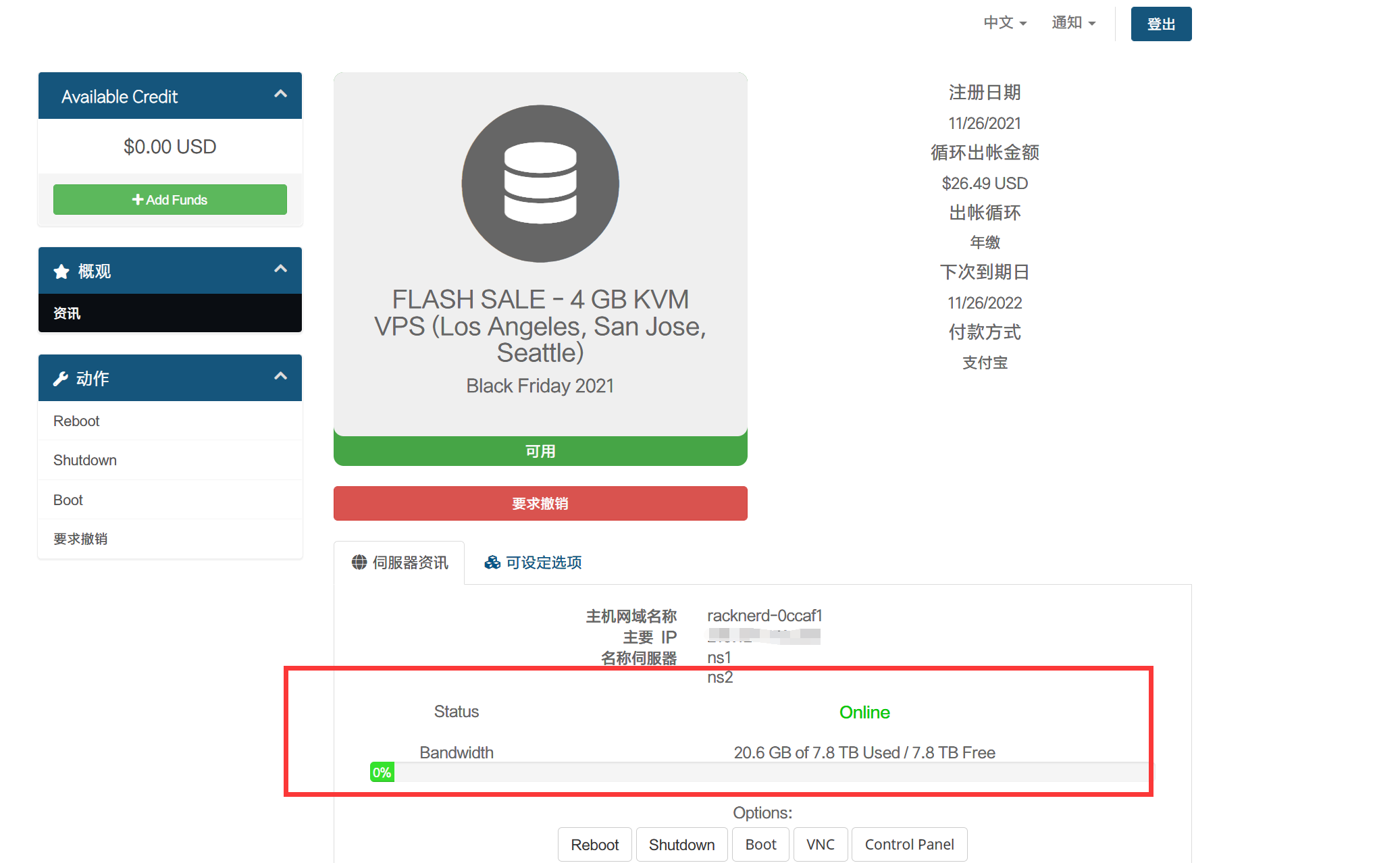Open the 通知 notifications dropdown
Image resolution: width=1400 pixels, height=863 pixels.
[x=1073, y=23]
